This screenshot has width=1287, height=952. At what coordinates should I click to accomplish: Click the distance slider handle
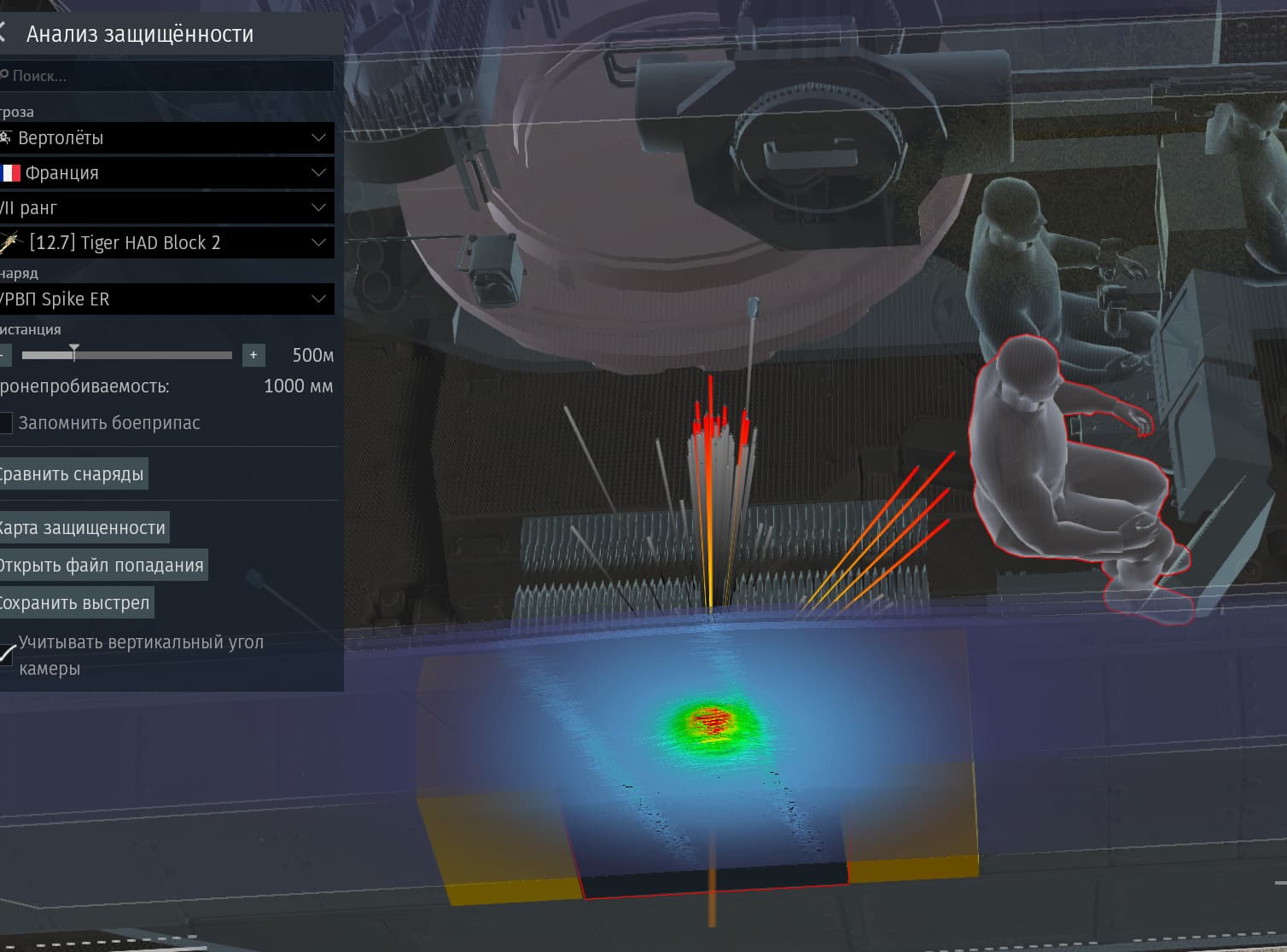[x=74, y=352]
